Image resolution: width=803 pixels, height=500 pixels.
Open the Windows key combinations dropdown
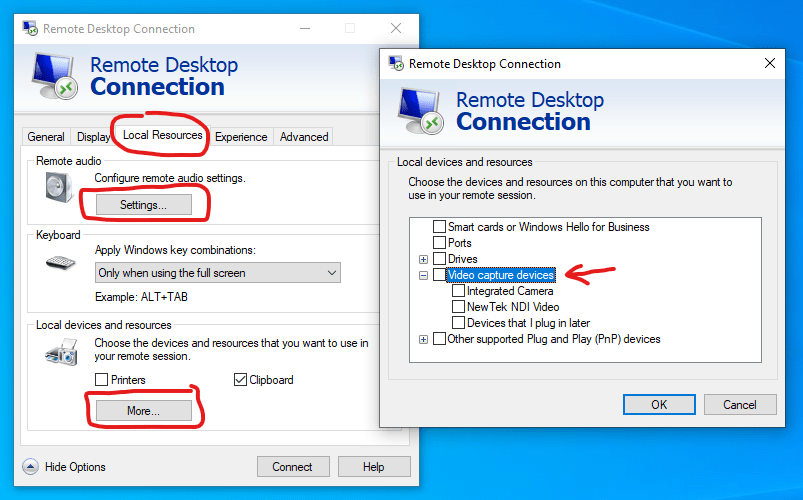click(x=218, y=273)
